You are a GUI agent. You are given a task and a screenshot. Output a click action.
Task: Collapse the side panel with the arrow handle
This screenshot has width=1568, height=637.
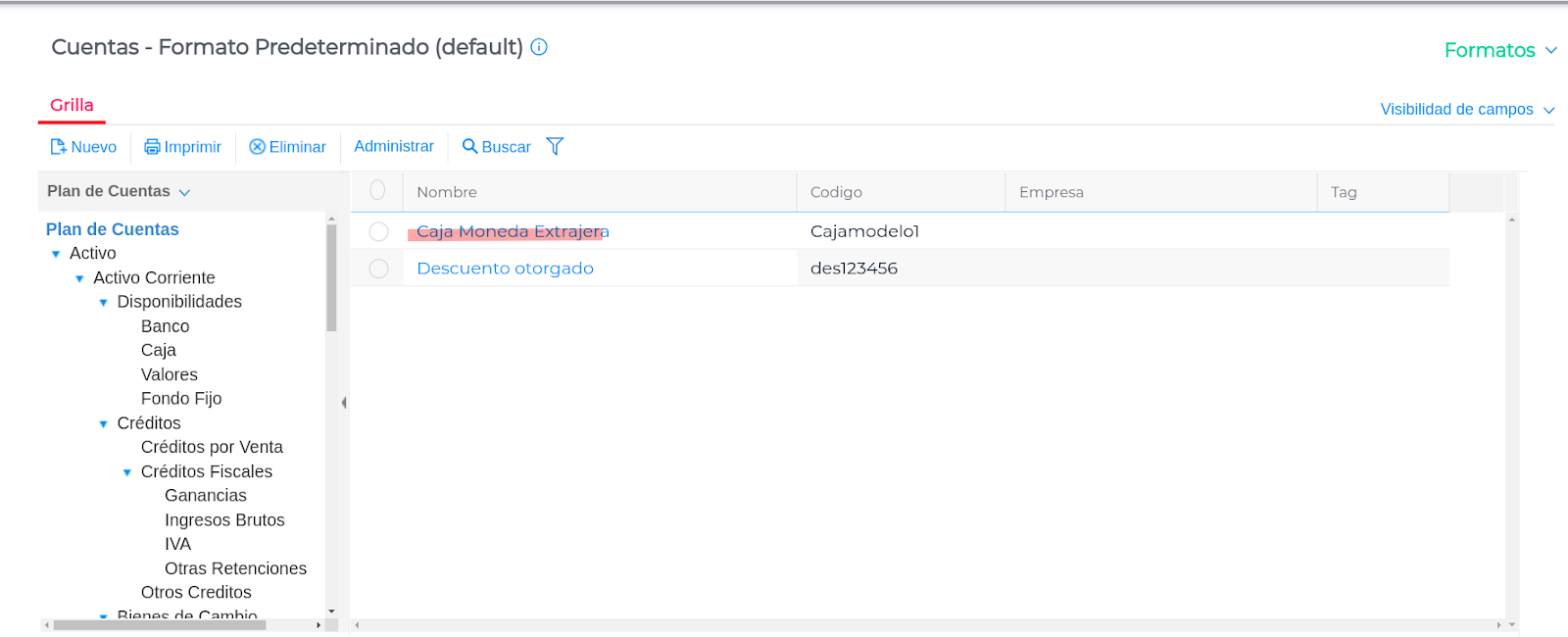[x=343, y=402]
